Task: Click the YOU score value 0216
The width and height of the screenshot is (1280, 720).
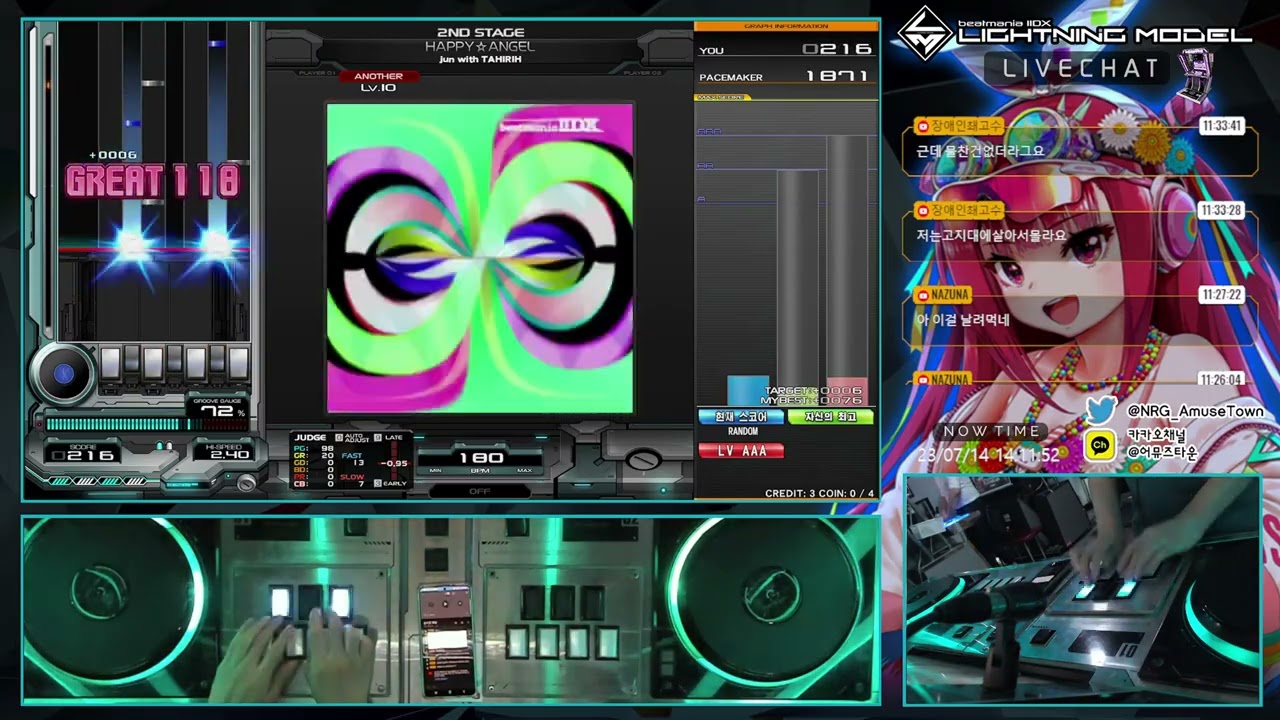Action: 837,49
